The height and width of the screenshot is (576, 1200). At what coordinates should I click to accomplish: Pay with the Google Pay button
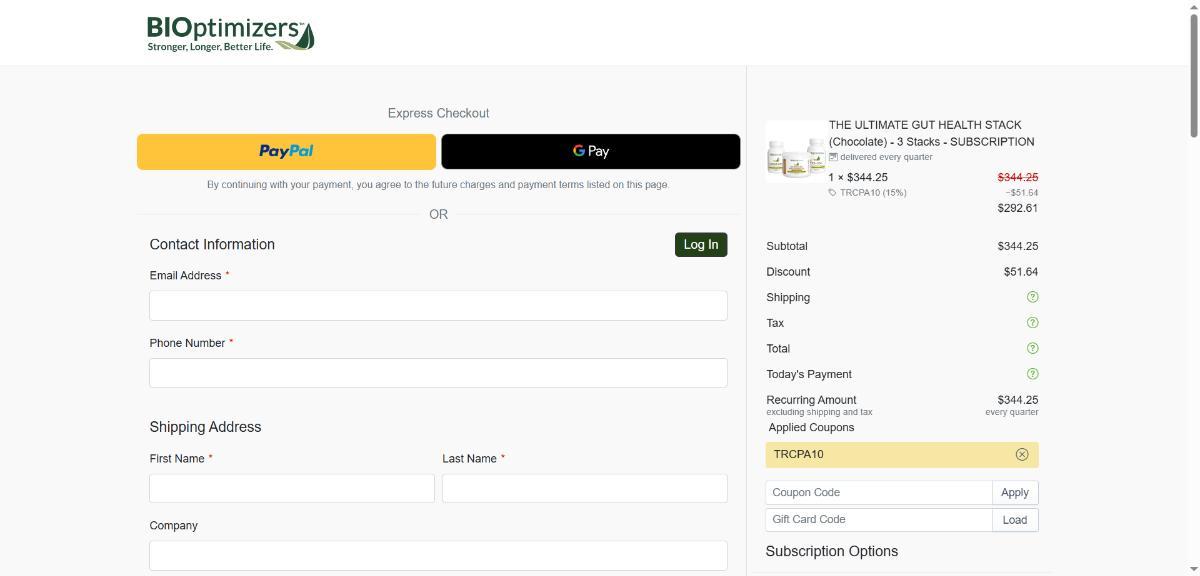coord(590,151)
